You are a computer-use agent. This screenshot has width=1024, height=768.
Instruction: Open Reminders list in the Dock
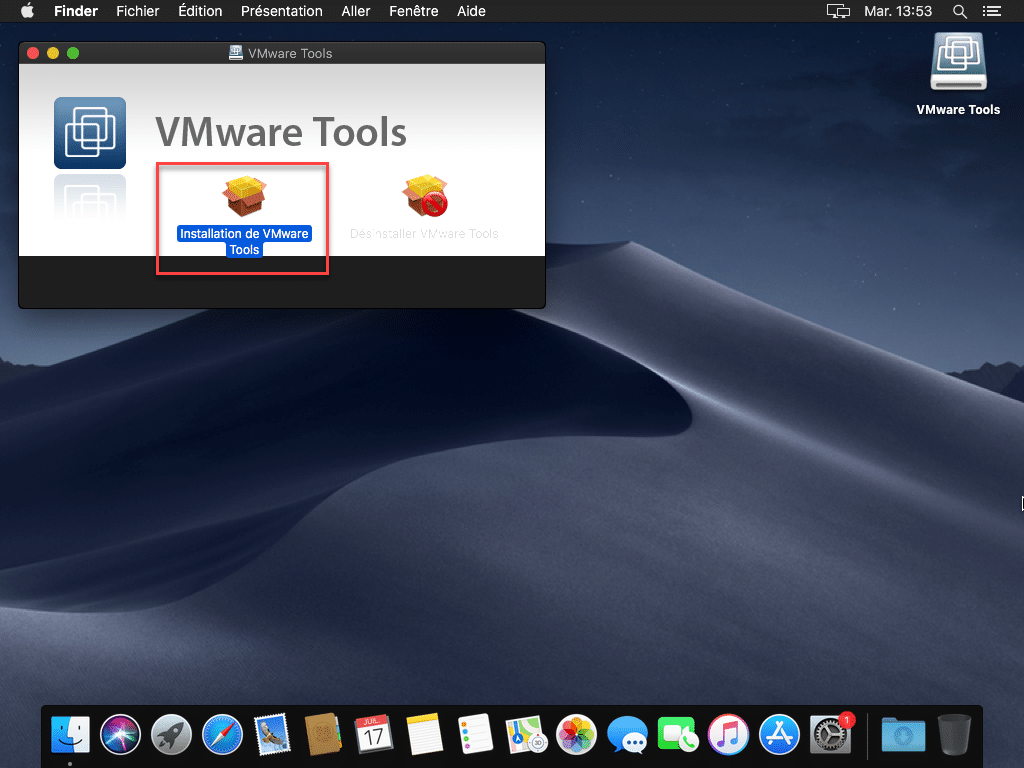coord(475,734)
